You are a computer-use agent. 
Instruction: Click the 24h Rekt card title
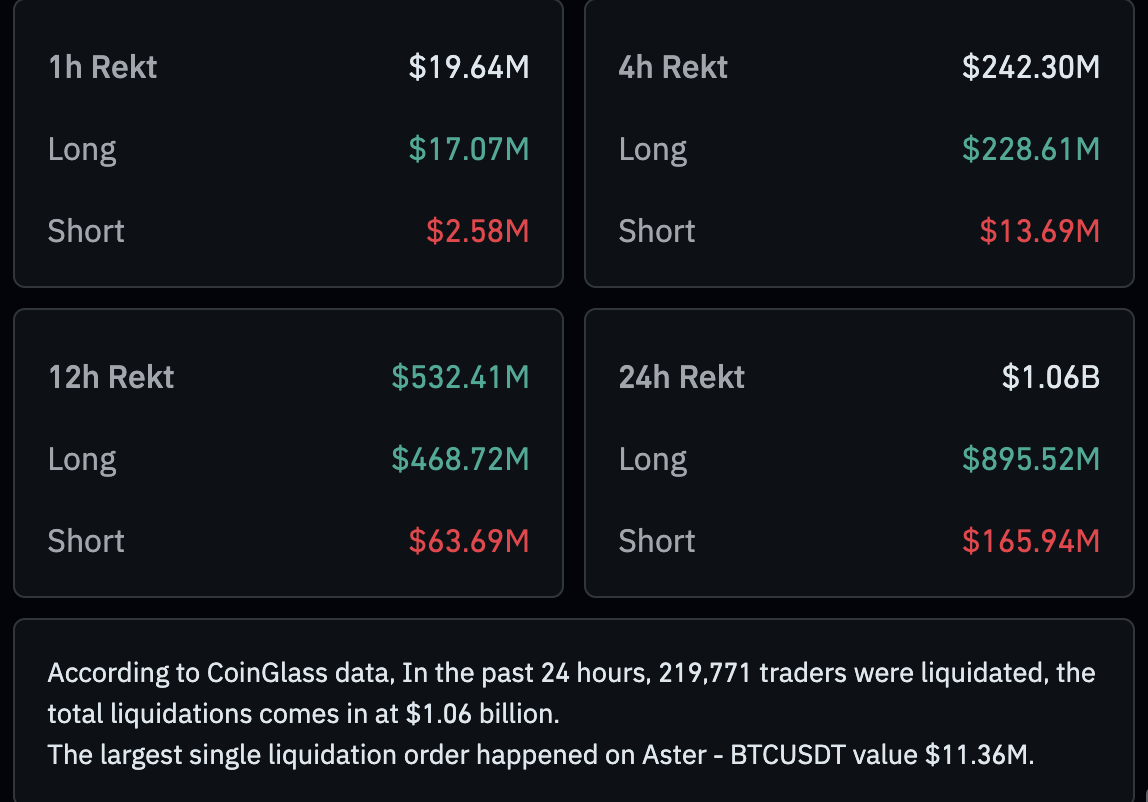click(x=682, y=377)
